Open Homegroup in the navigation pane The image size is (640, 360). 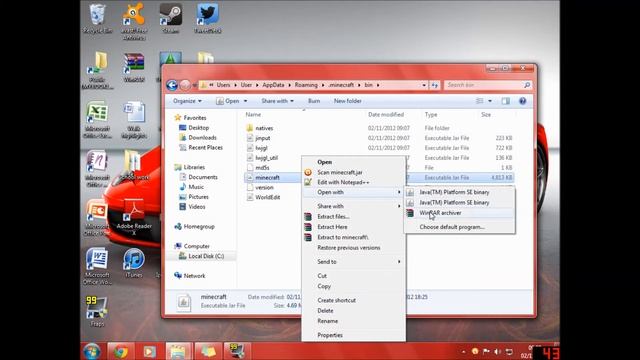point(199,227)
